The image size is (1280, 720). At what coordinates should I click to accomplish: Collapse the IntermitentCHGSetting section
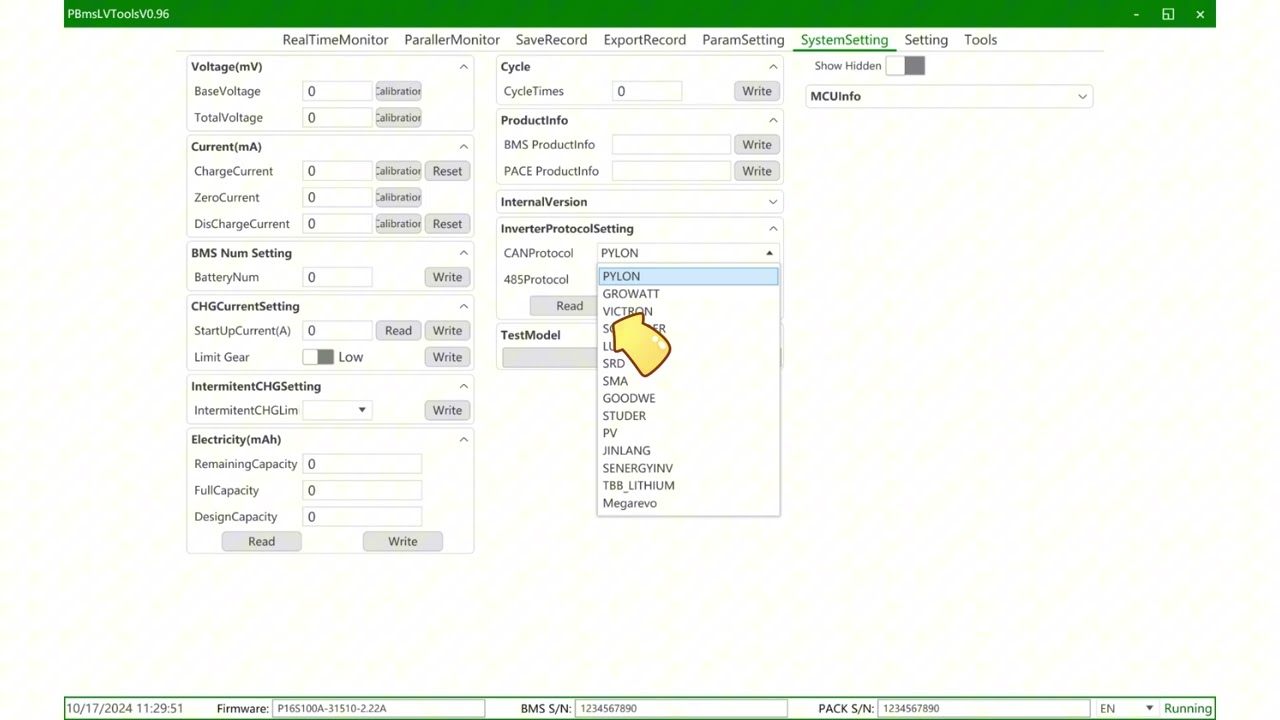463,386
